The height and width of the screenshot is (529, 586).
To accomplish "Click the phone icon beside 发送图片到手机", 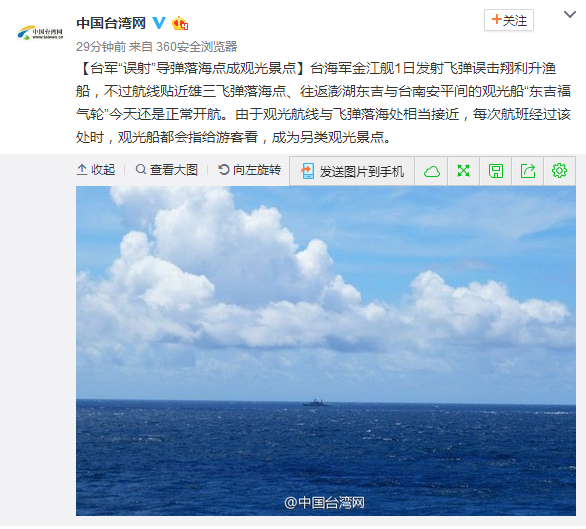I will 307,171.
